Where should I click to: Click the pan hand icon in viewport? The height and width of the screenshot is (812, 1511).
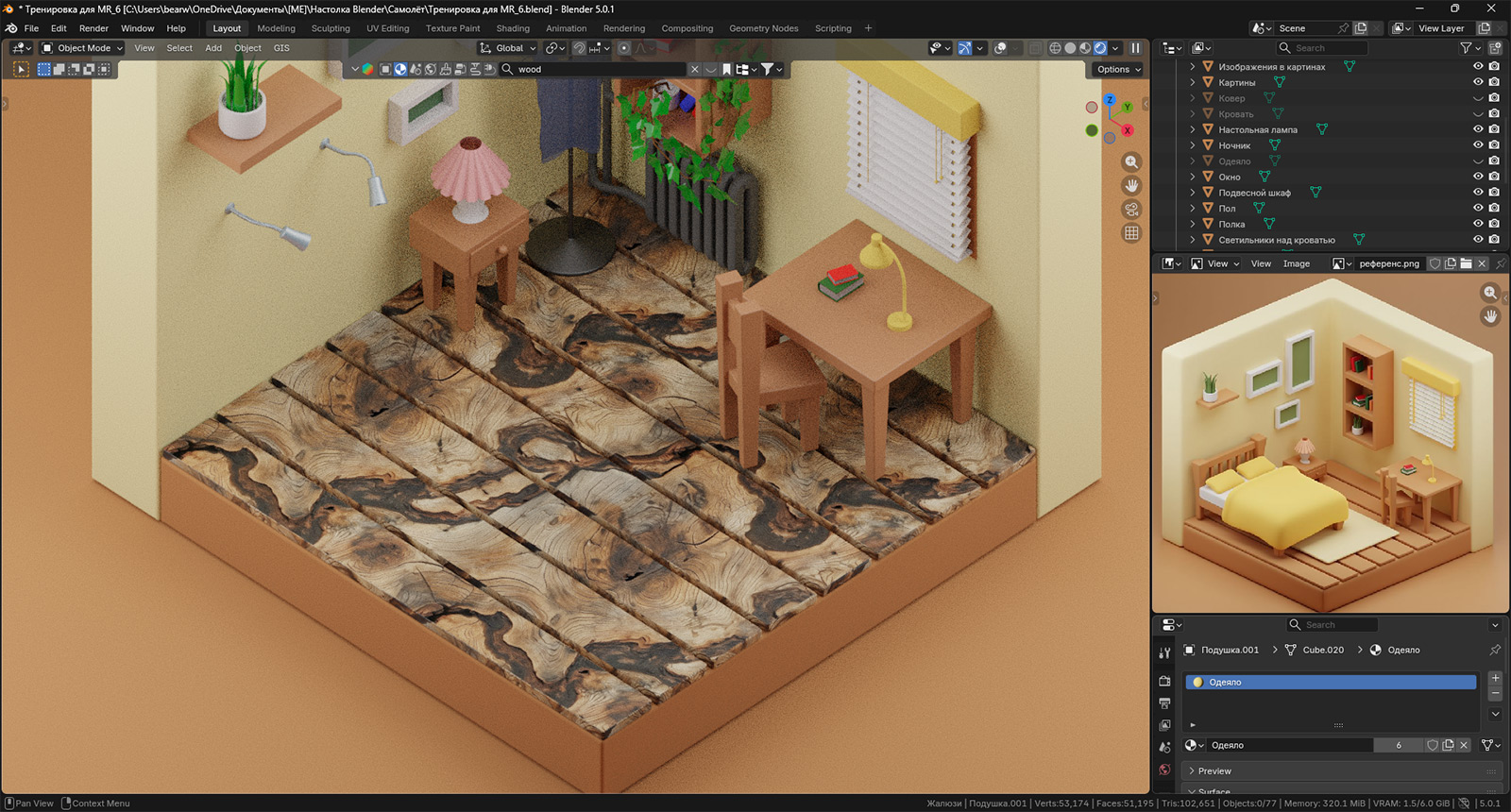pos(1131,186)
